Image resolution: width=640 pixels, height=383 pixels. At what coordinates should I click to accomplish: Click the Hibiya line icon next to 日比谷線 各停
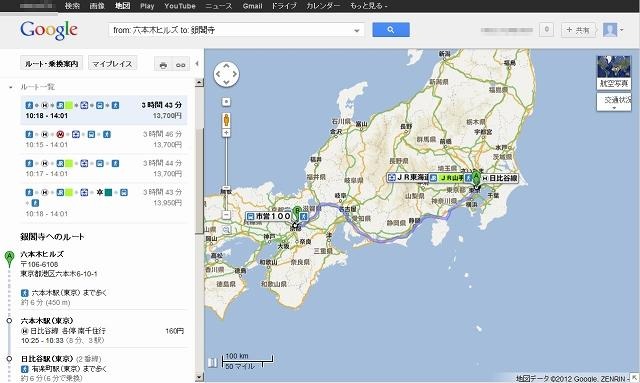pyautogui.click(x=24, y=331)
